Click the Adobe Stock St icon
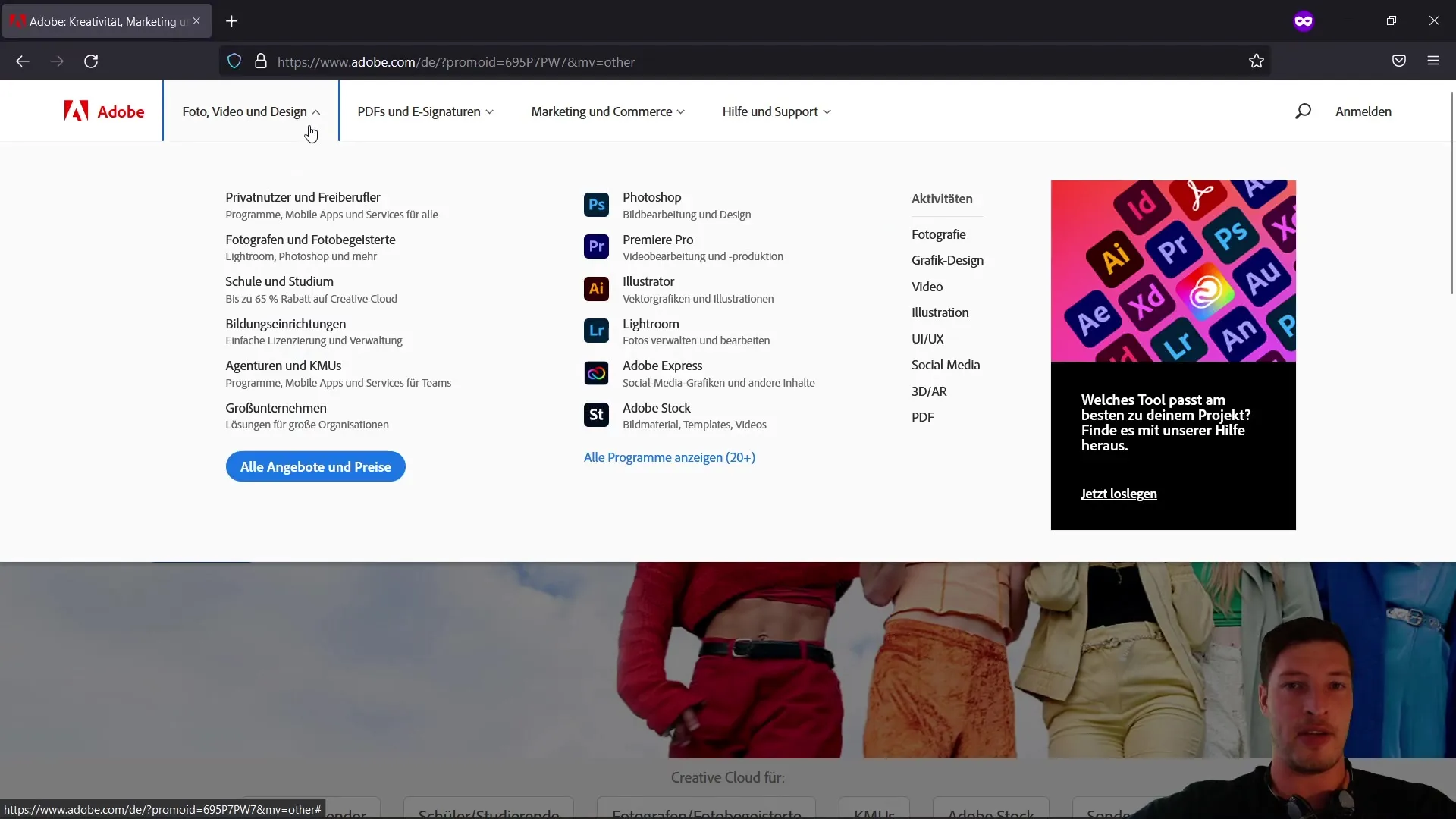The image size is (1456, 819). click(x=596, y=415)
